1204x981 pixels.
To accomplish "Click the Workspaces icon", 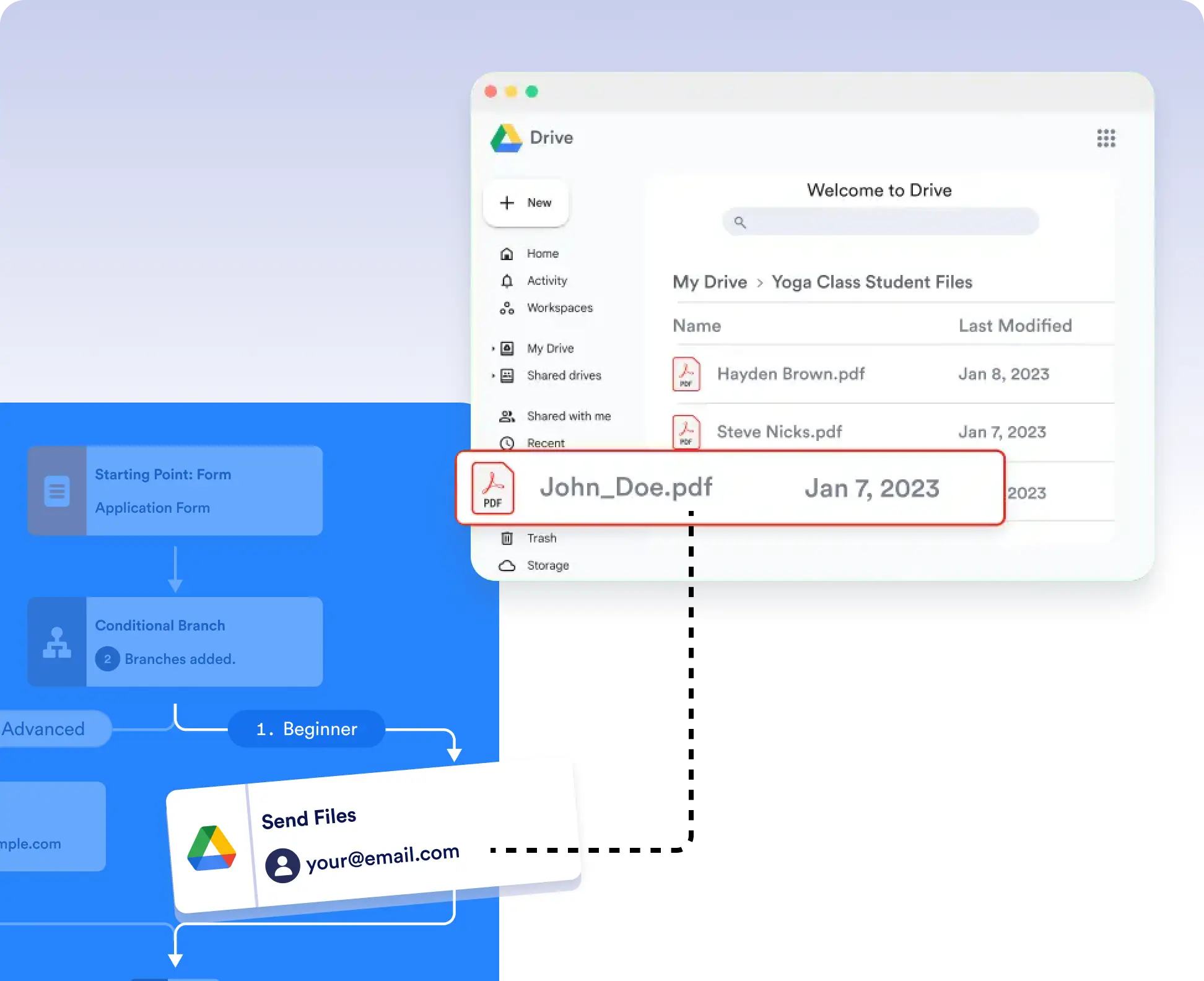I will pos(507,308).
